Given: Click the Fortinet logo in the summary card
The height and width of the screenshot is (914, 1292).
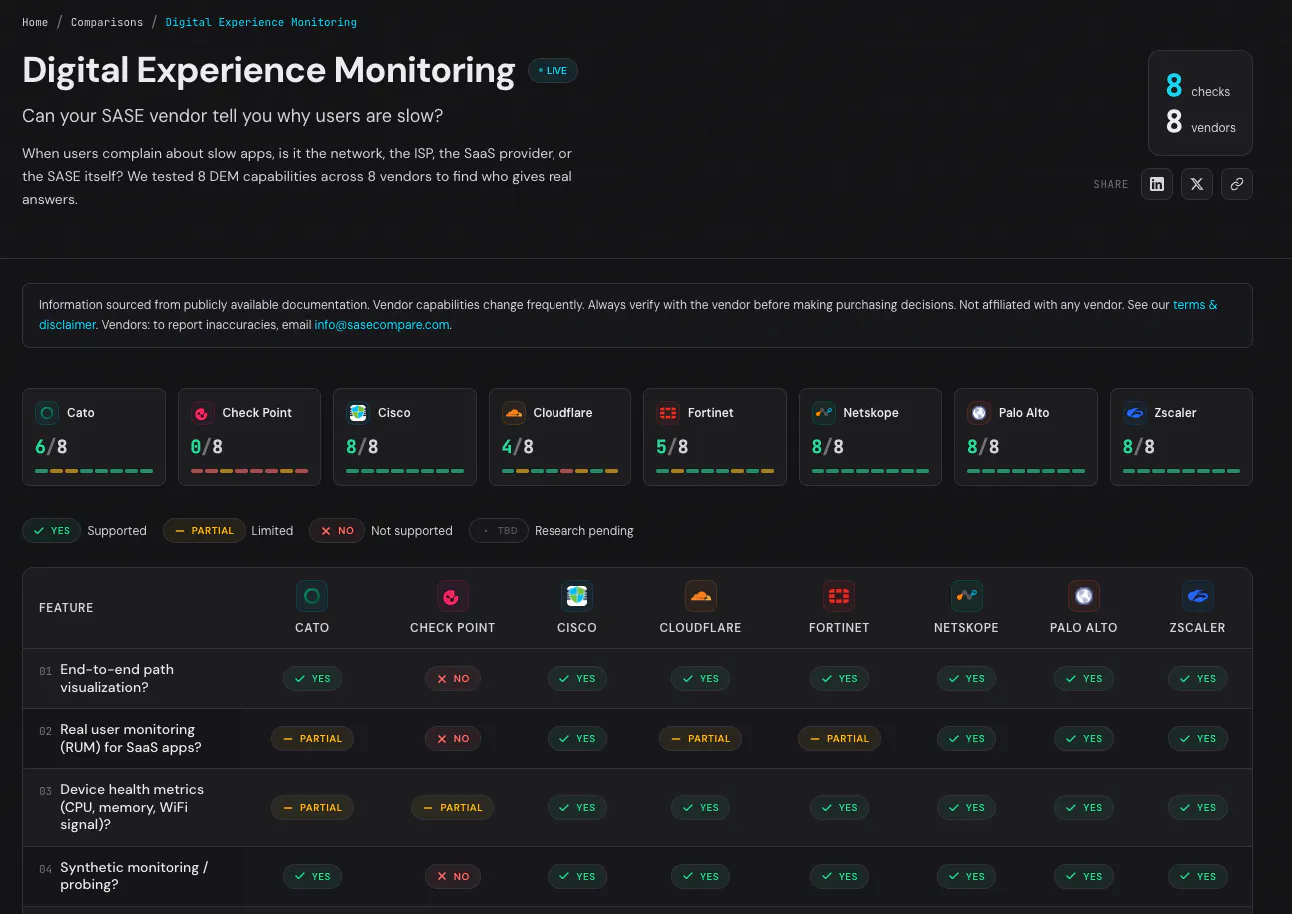Looking at the screenshot, I should click(668, 413).
